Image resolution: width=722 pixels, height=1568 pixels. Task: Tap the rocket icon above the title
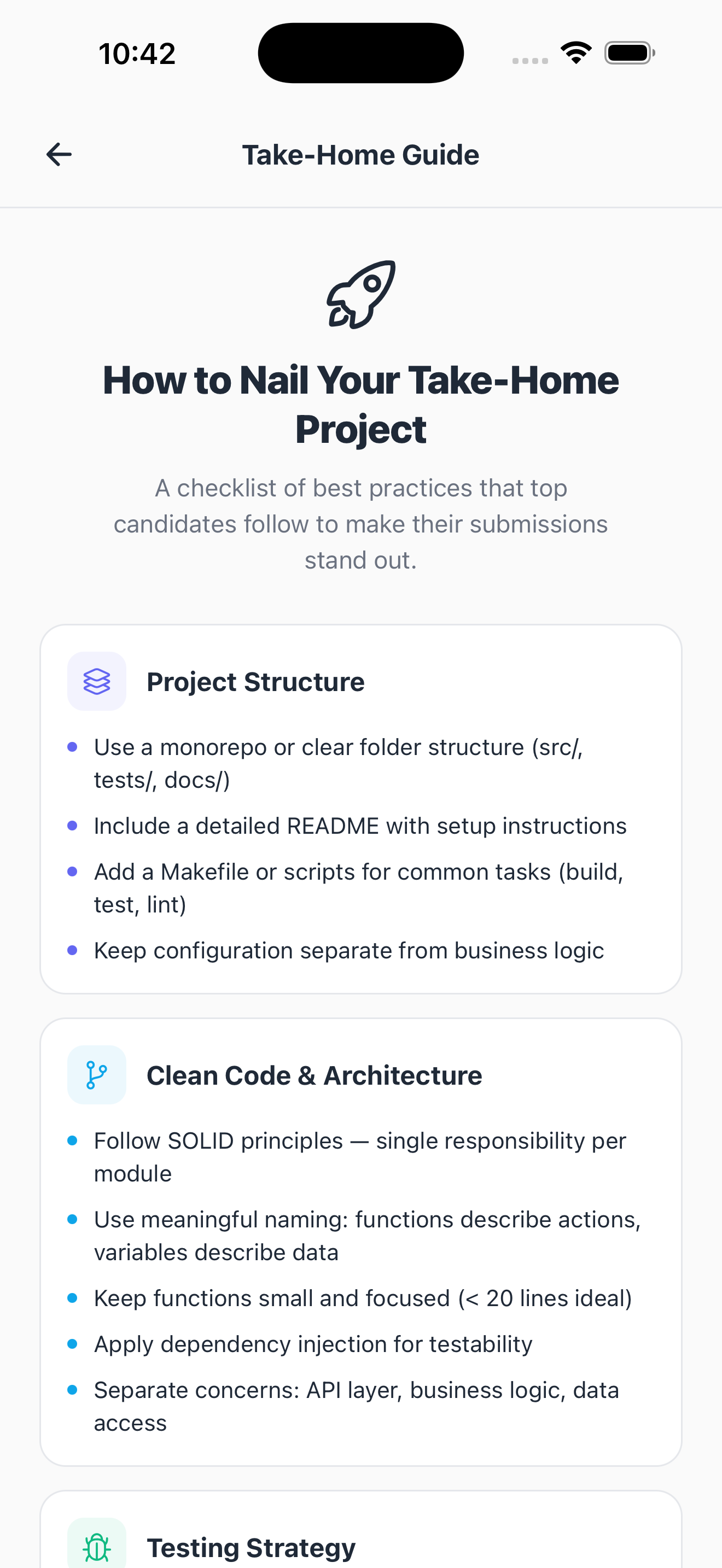click(361, 295)
